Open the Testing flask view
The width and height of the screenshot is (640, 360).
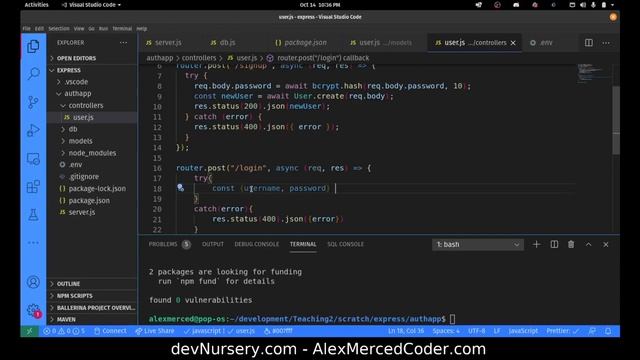[x=33, y=215]
